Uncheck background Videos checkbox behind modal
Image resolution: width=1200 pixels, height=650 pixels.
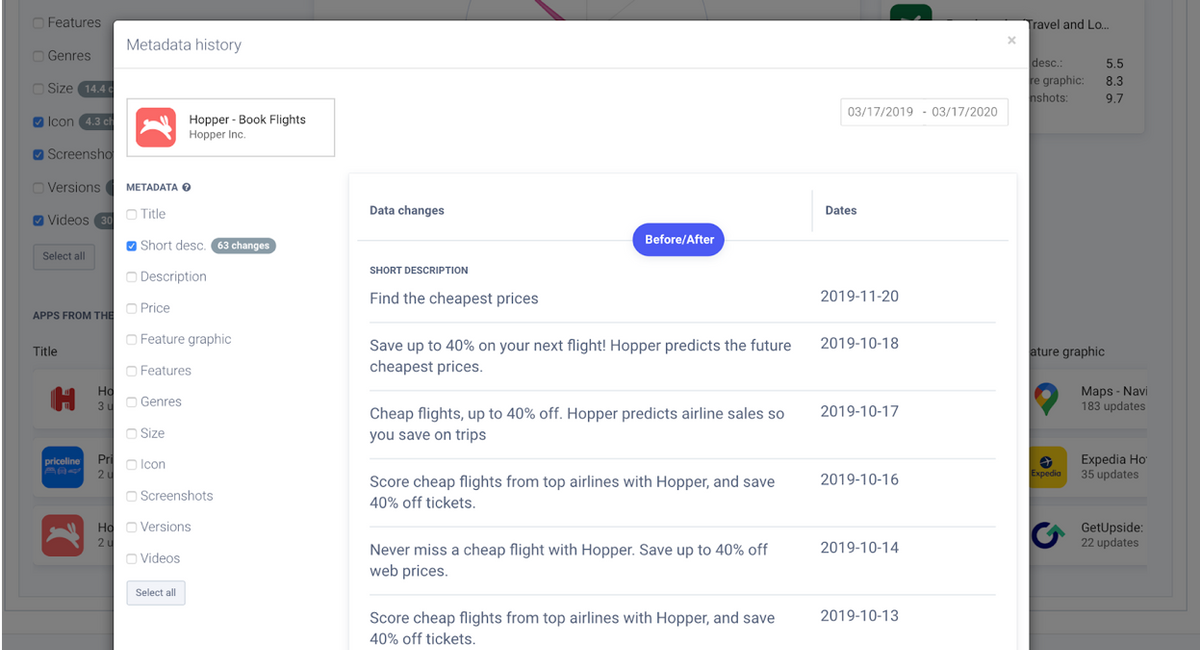[38, 220]
